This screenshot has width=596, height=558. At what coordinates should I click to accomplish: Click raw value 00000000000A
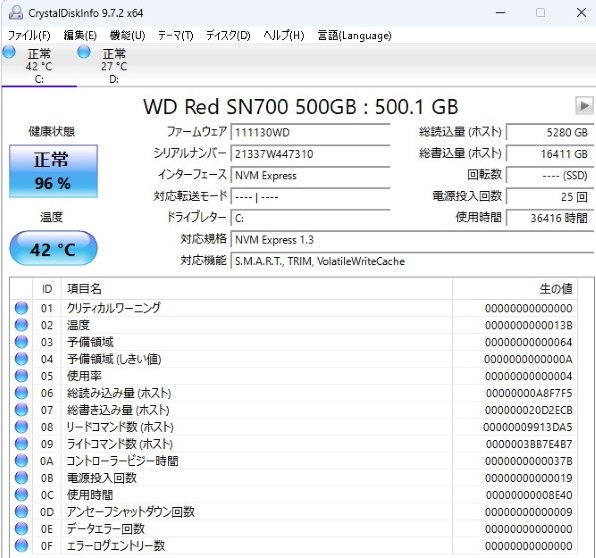(x=528, y=359)
